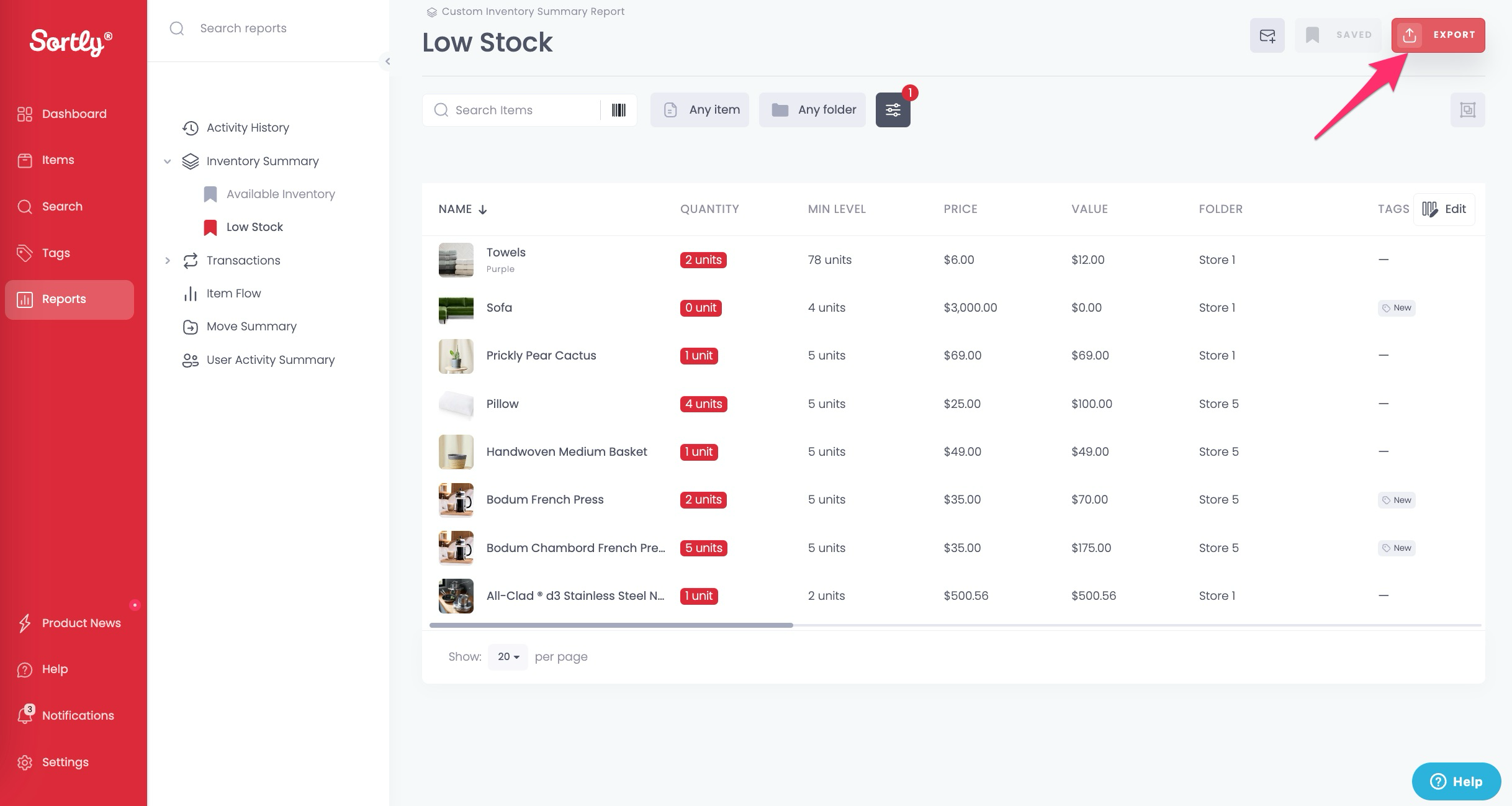Open the filters panel with active filter badge
This screenshot has height=806, width=1512.
[x=893, y=109]
